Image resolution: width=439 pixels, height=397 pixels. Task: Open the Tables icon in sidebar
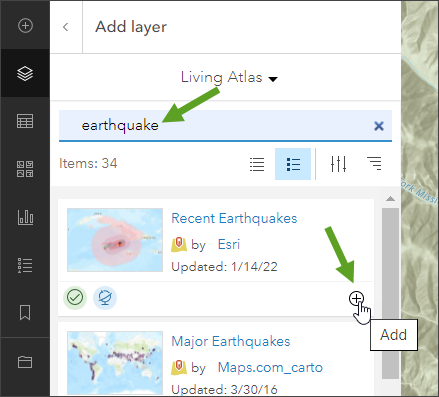click(x=25, y=121)
